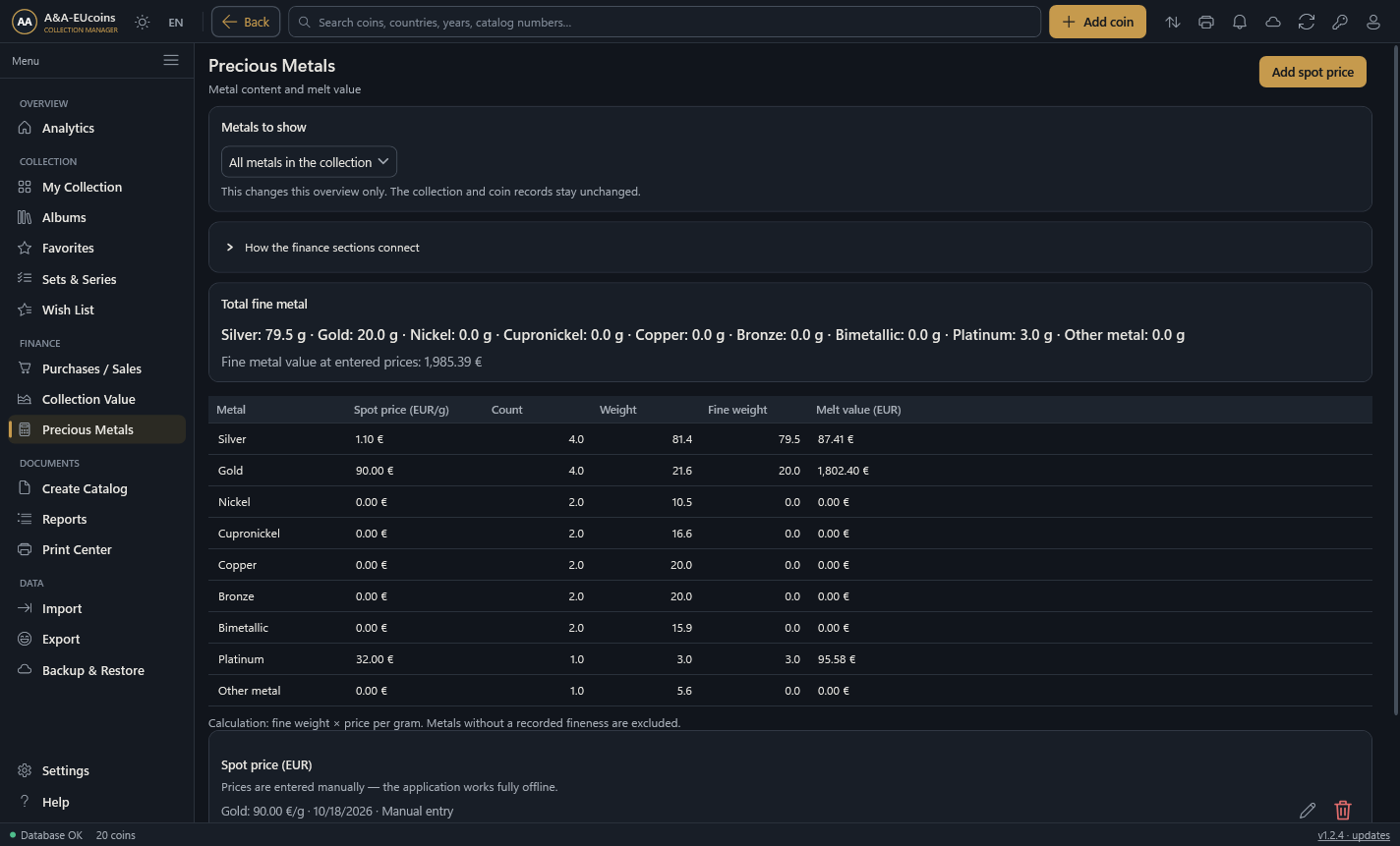Open Backup & Restore in the sidebar
The image size is (1400, 846).
96,670
